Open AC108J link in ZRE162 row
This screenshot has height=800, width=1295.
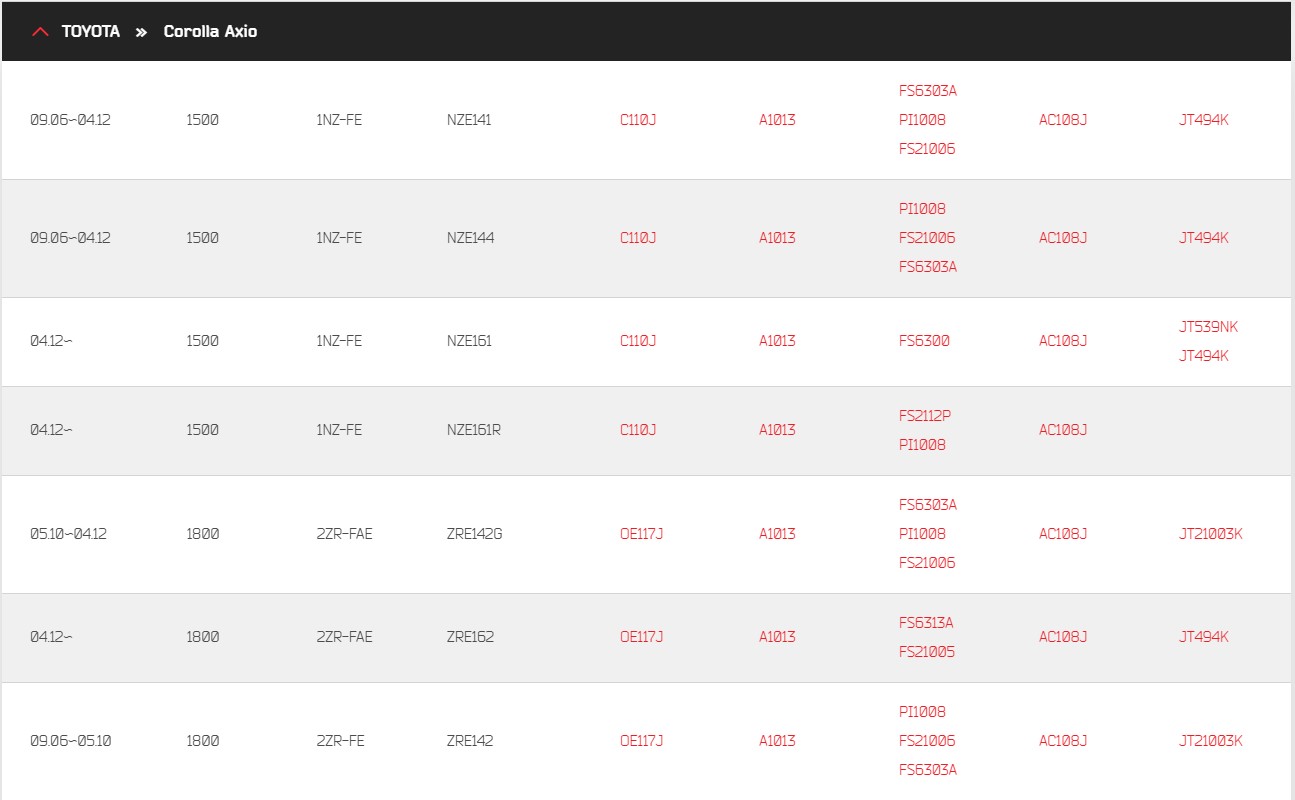[x=1063, y=637]
